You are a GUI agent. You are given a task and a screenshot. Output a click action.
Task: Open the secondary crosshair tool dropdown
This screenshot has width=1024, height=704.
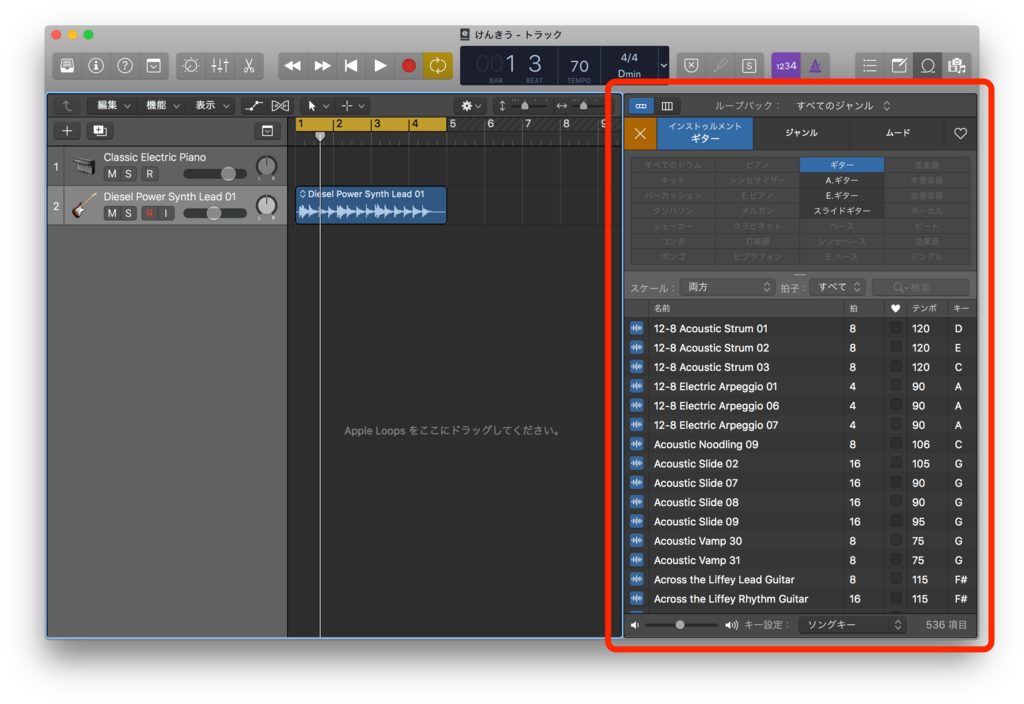353,105
